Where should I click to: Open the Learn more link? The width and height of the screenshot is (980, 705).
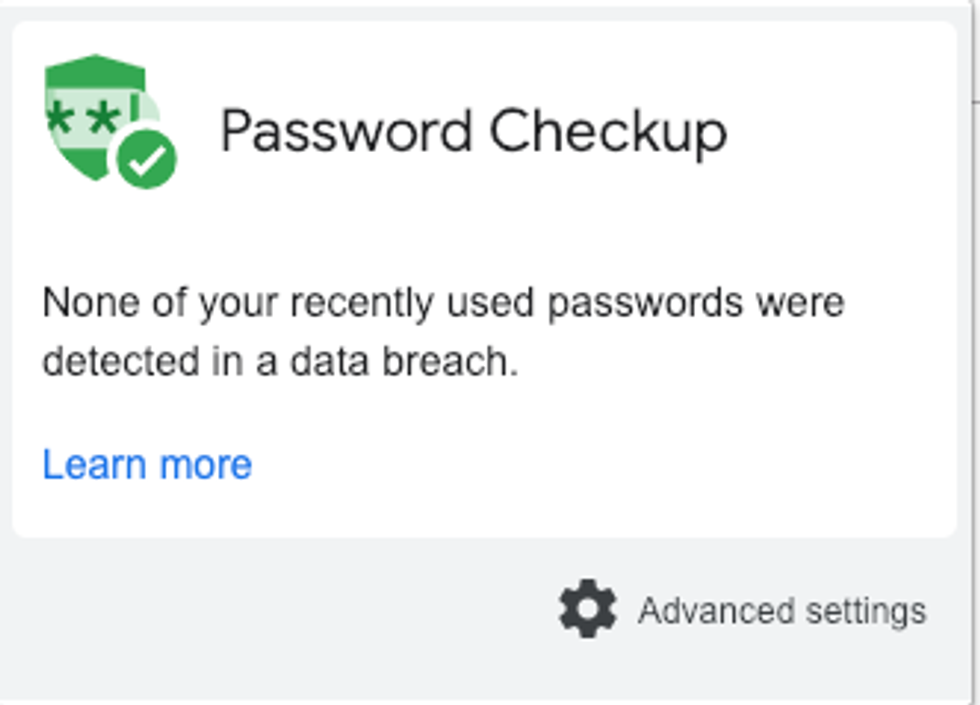point(147,464)
